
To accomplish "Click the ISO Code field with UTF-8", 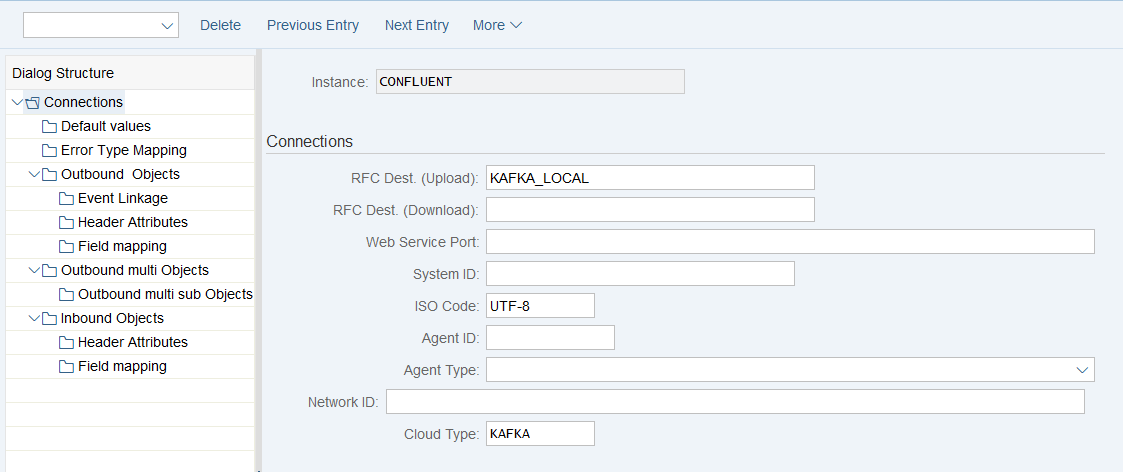I will [x=541, y=306].
